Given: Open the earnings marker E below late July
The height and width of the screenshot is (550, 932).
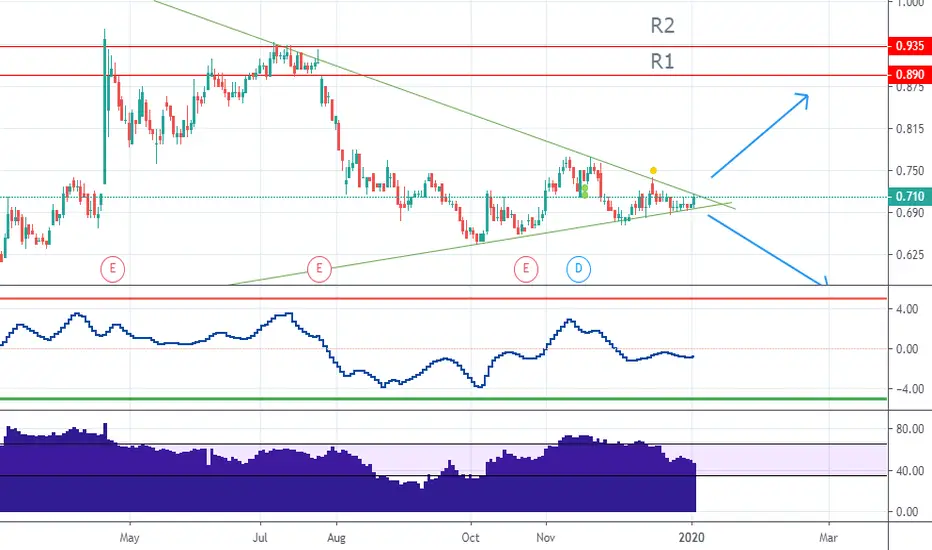Looking at the screenshot, I should coord(319,269).
